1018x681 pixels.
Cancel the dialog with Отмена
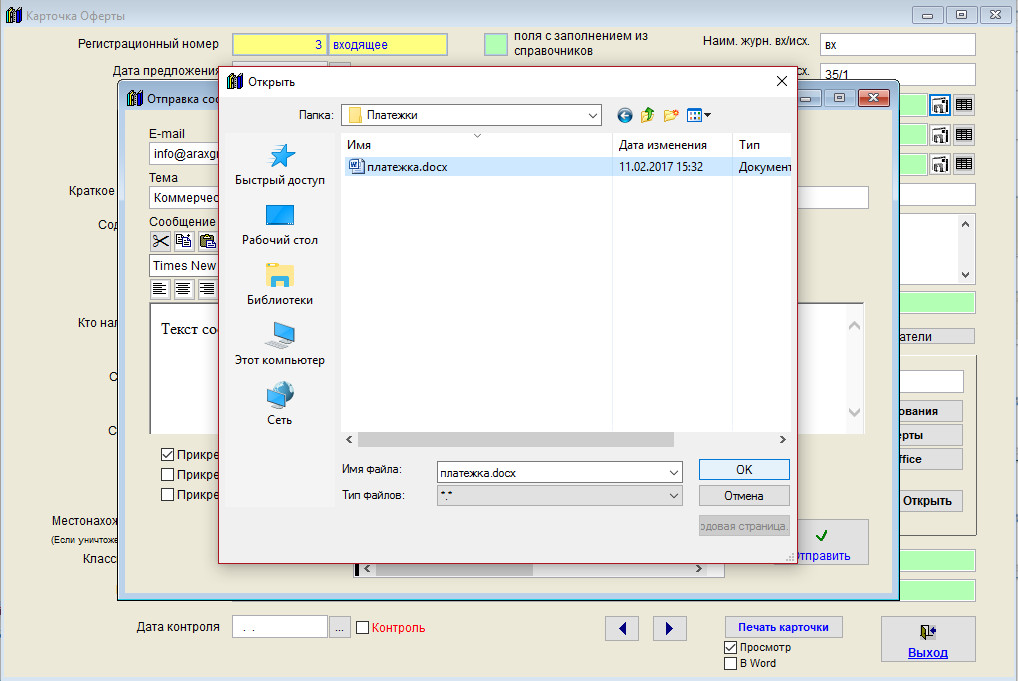coord(744,495)
